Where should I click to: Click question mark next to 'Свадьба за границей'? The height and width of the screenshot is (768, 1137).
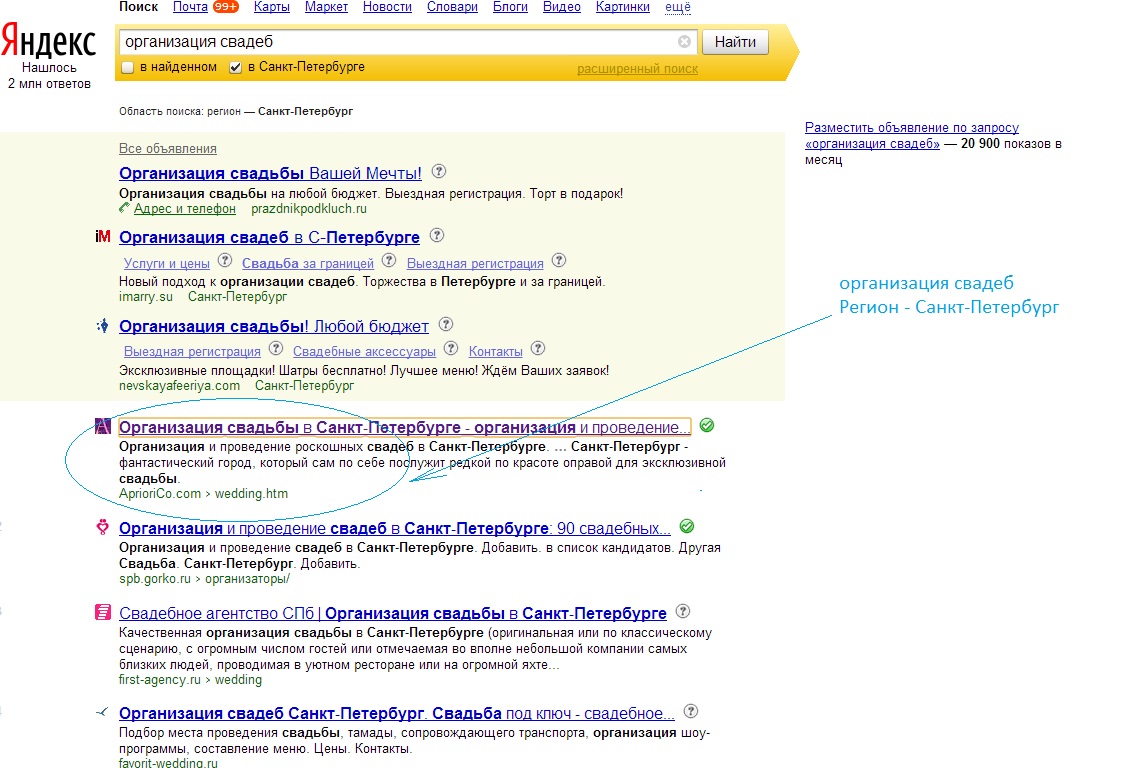[x=389, y=260]
